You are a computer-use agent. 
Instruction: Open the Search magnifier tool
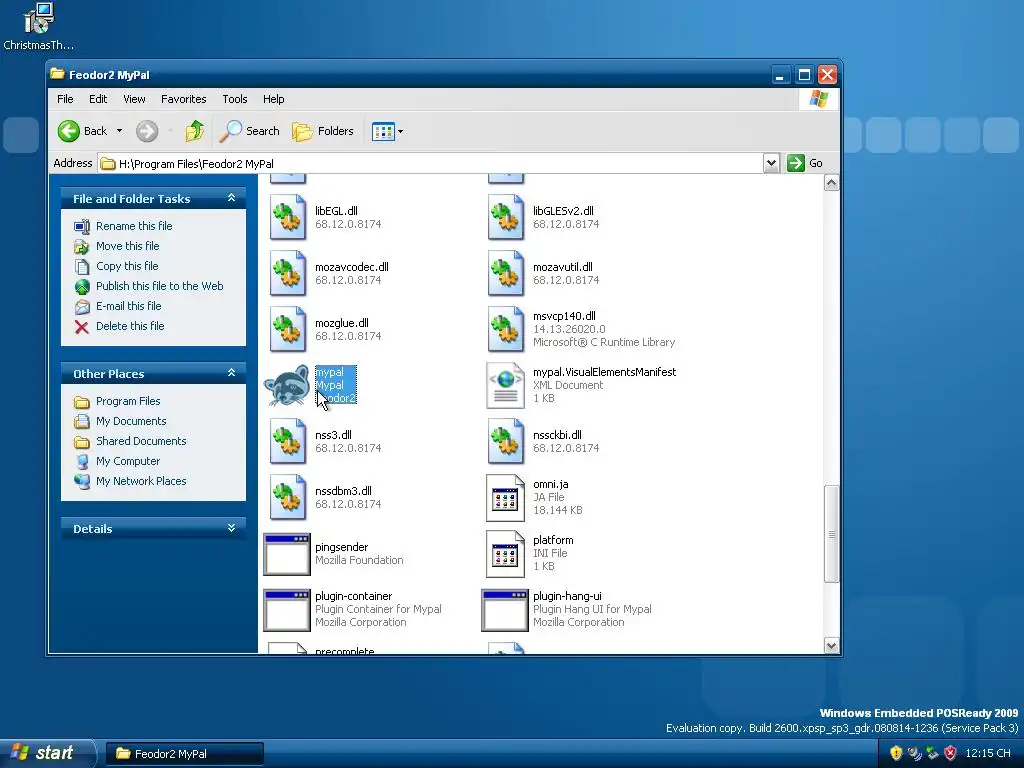coord(249,131)
